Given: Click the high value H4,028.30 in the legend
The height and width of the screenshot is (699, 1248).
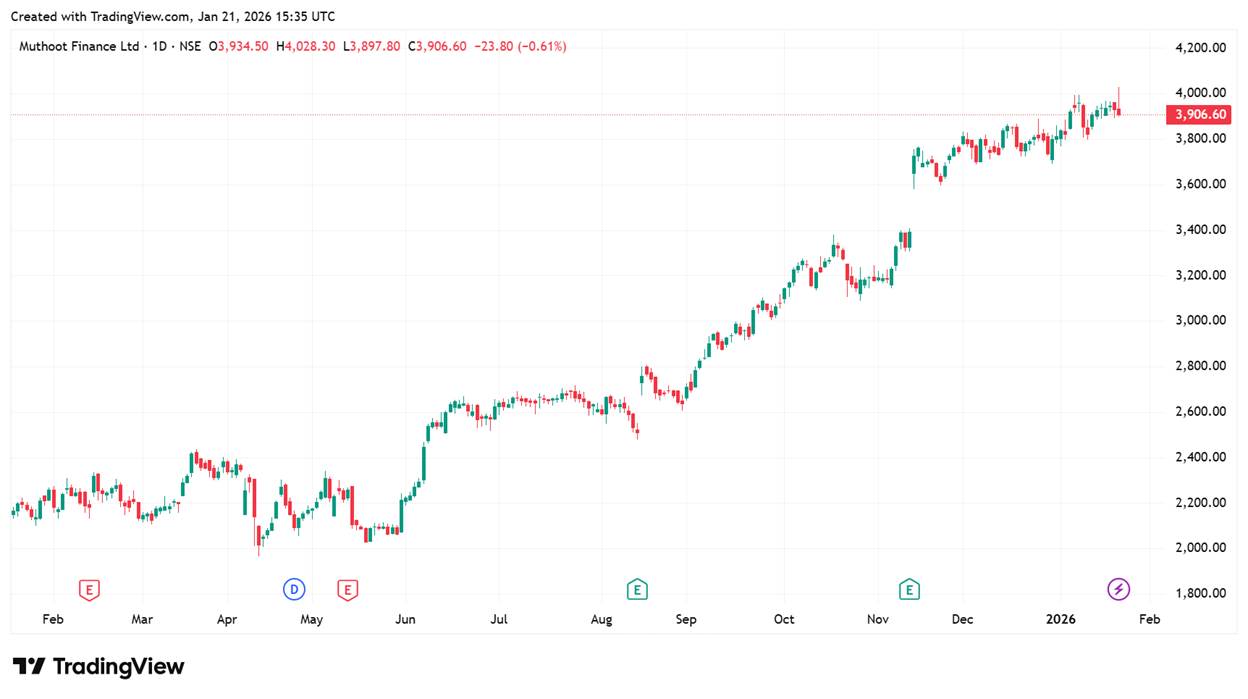Looking at the screenshot, I should pyautogui.click(x=305, y=46).
